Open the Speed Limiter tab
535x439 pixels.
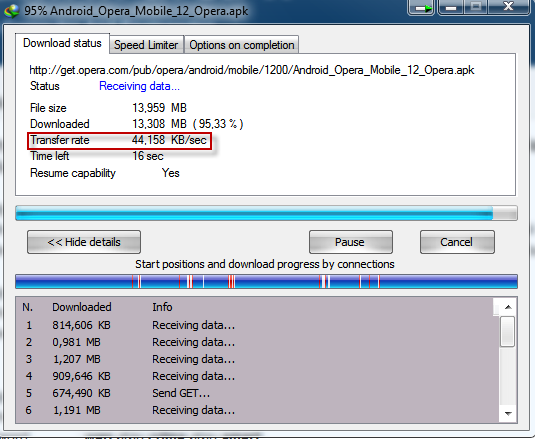146,45
